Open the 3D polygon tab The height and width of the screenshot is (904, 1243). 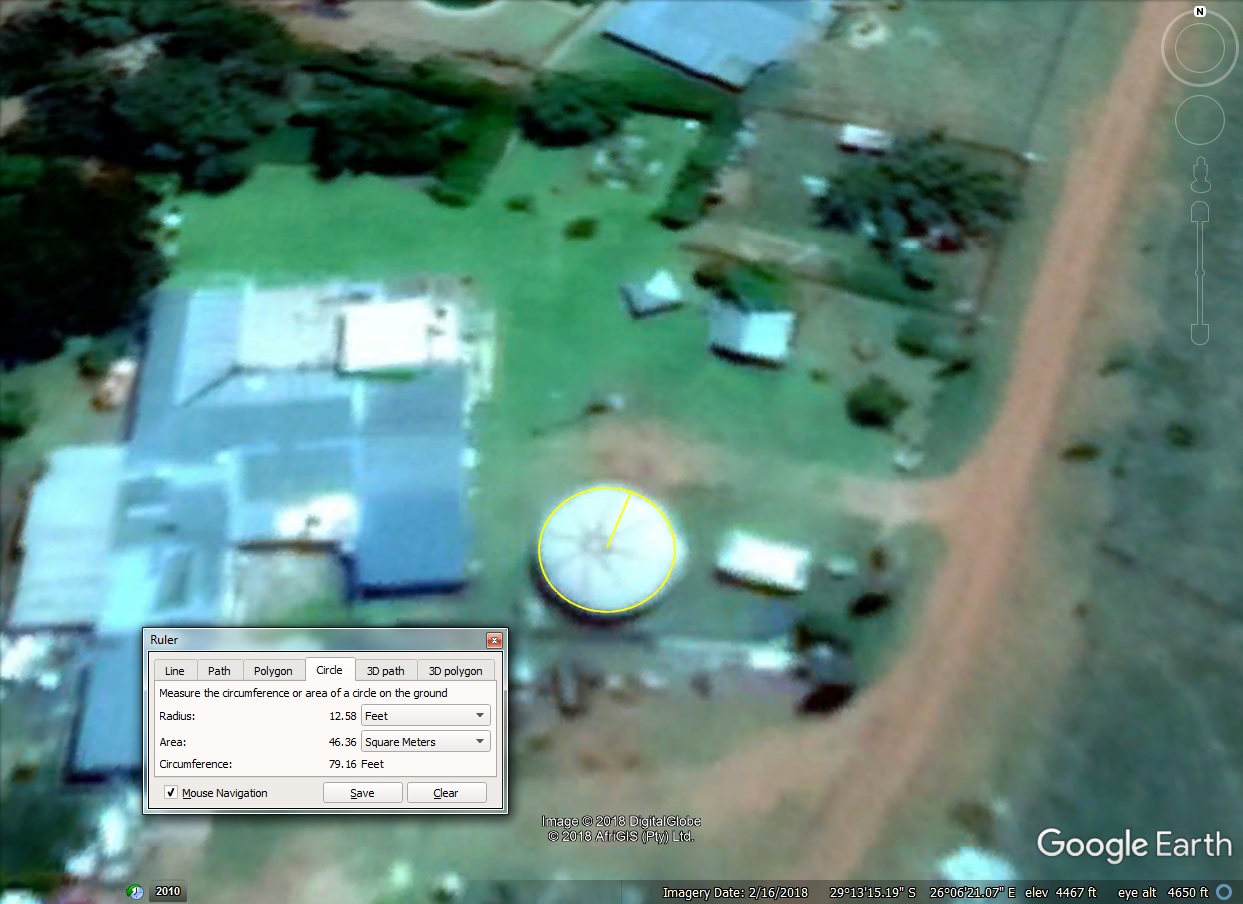click(x=455, y=671)
